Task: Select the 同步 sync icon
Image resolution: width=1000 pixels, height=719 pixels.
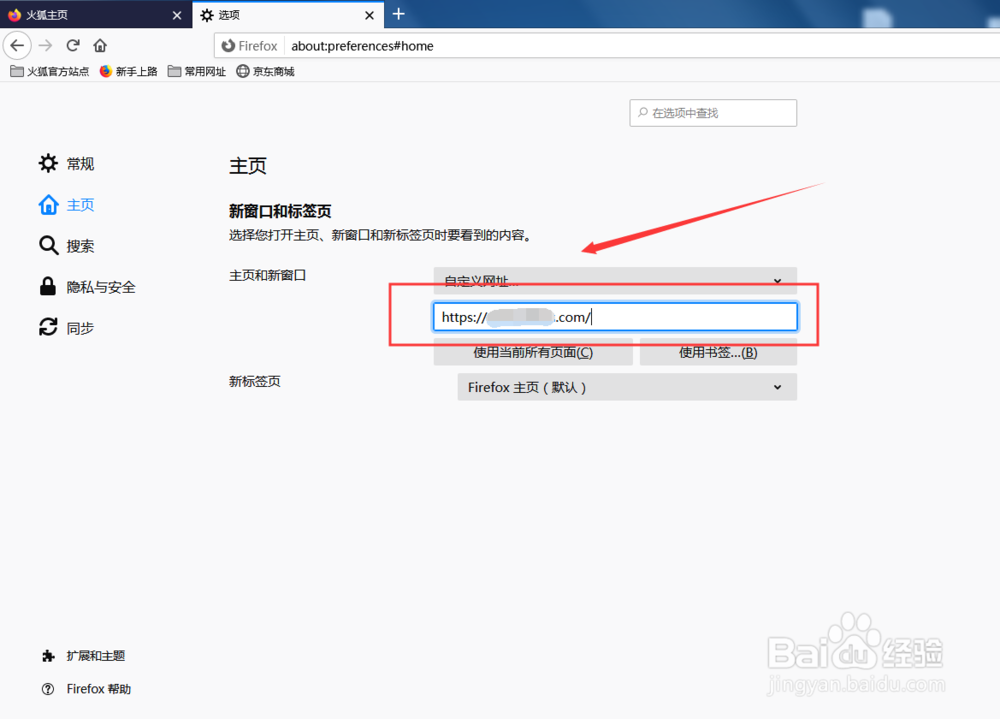Action: [x=48, y=327]
